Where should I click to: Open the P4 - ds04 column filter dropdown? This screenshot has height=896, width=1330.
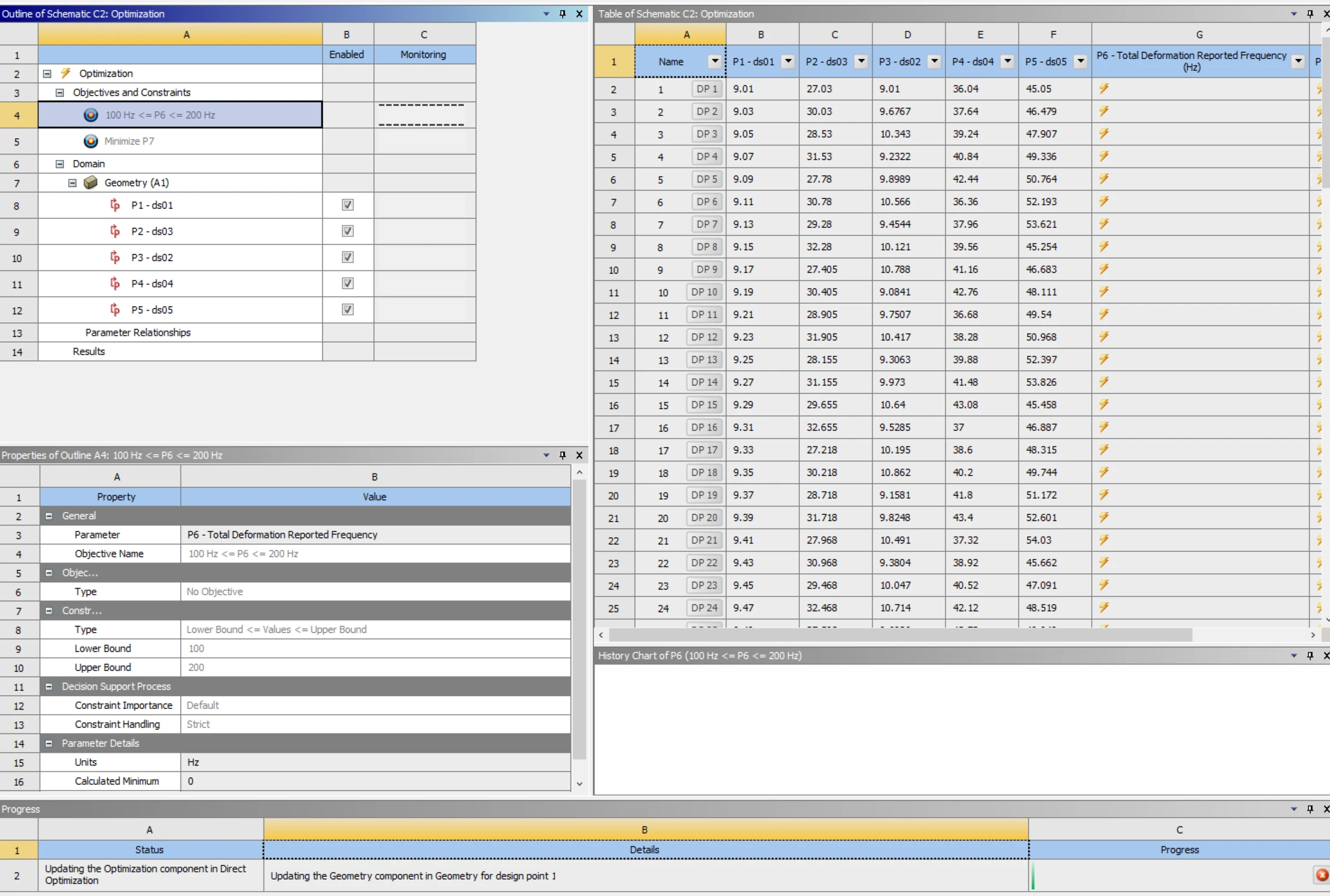click(1007, 61)
